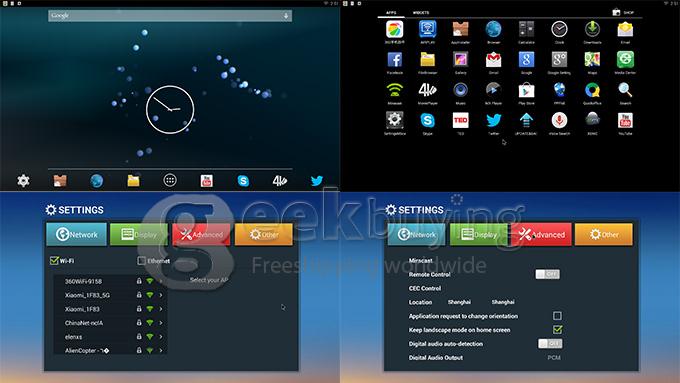Open the Miracast app
This screenshot has width=680, height=383.
click(394, 91)
